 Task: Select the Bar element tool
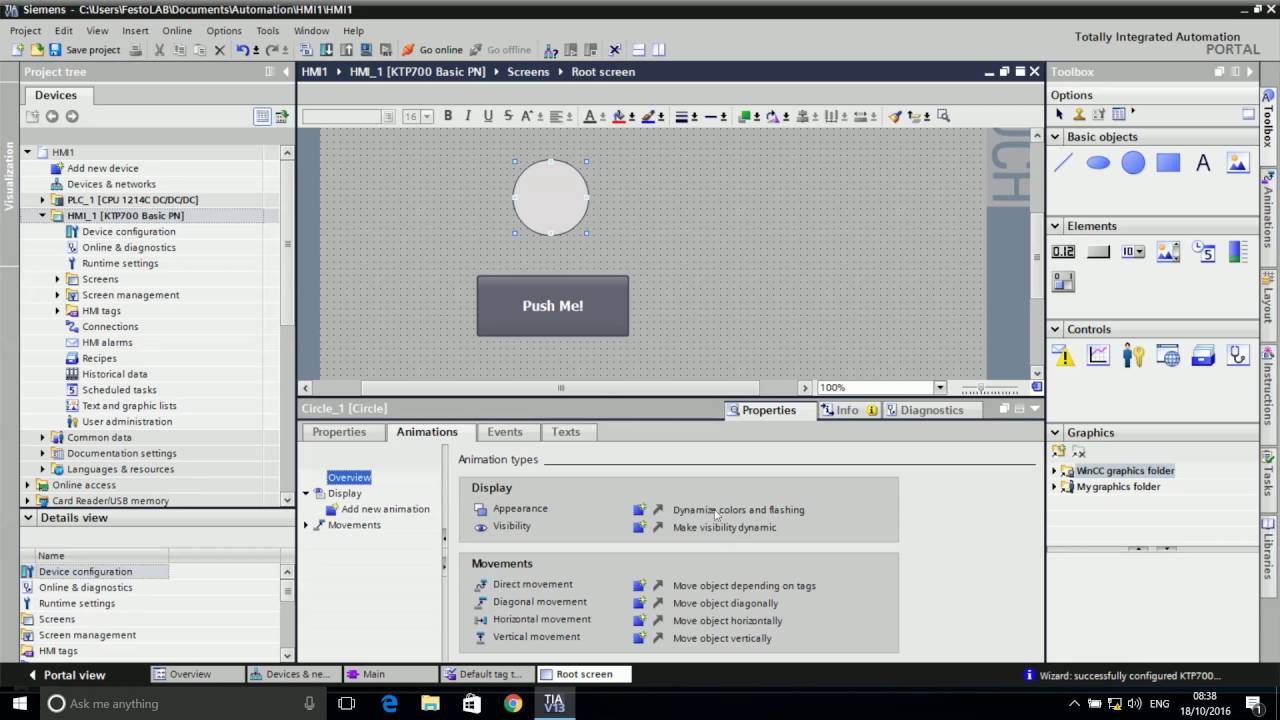[1238, 252]
